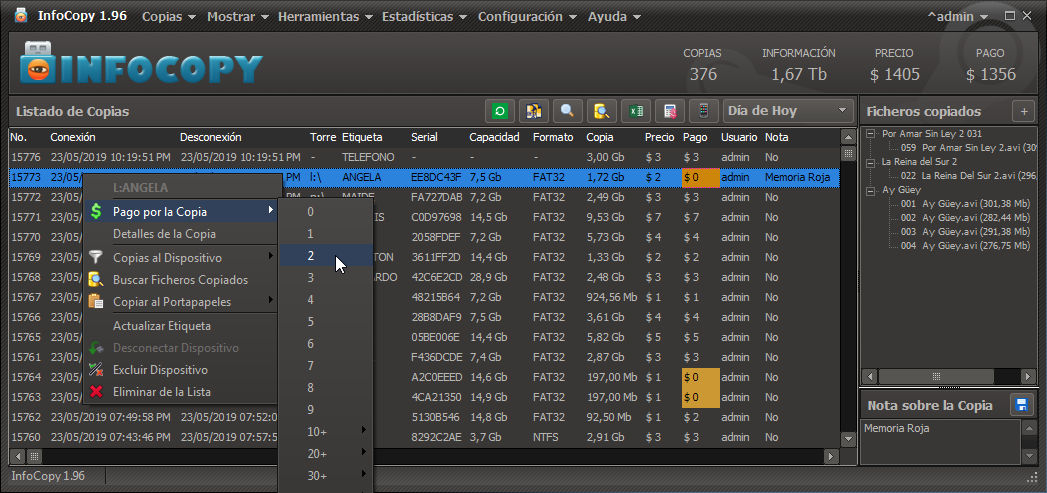Screen dimensions: 1047x493
Task: Save the note with the floppy icon
Action: [1021, 404]
